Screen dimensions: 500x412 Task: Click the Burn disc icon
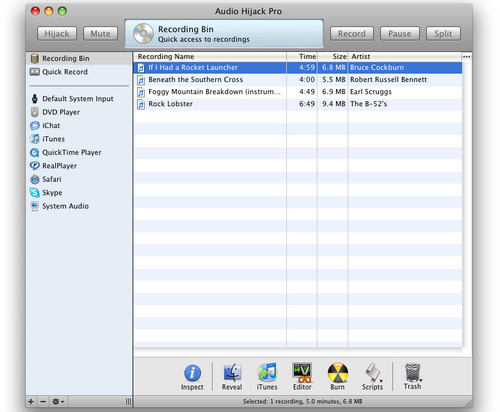tap(337, 372)
